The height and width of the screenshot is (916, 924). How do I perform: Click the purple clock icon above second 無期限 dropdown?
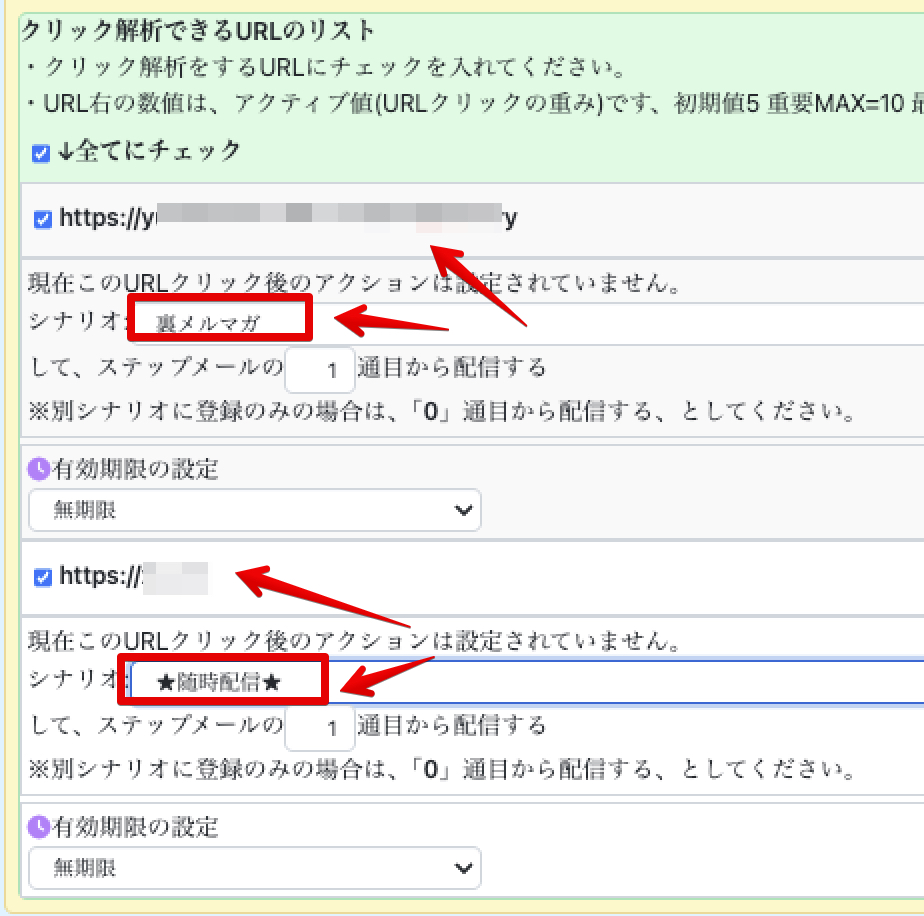[38, 827]
